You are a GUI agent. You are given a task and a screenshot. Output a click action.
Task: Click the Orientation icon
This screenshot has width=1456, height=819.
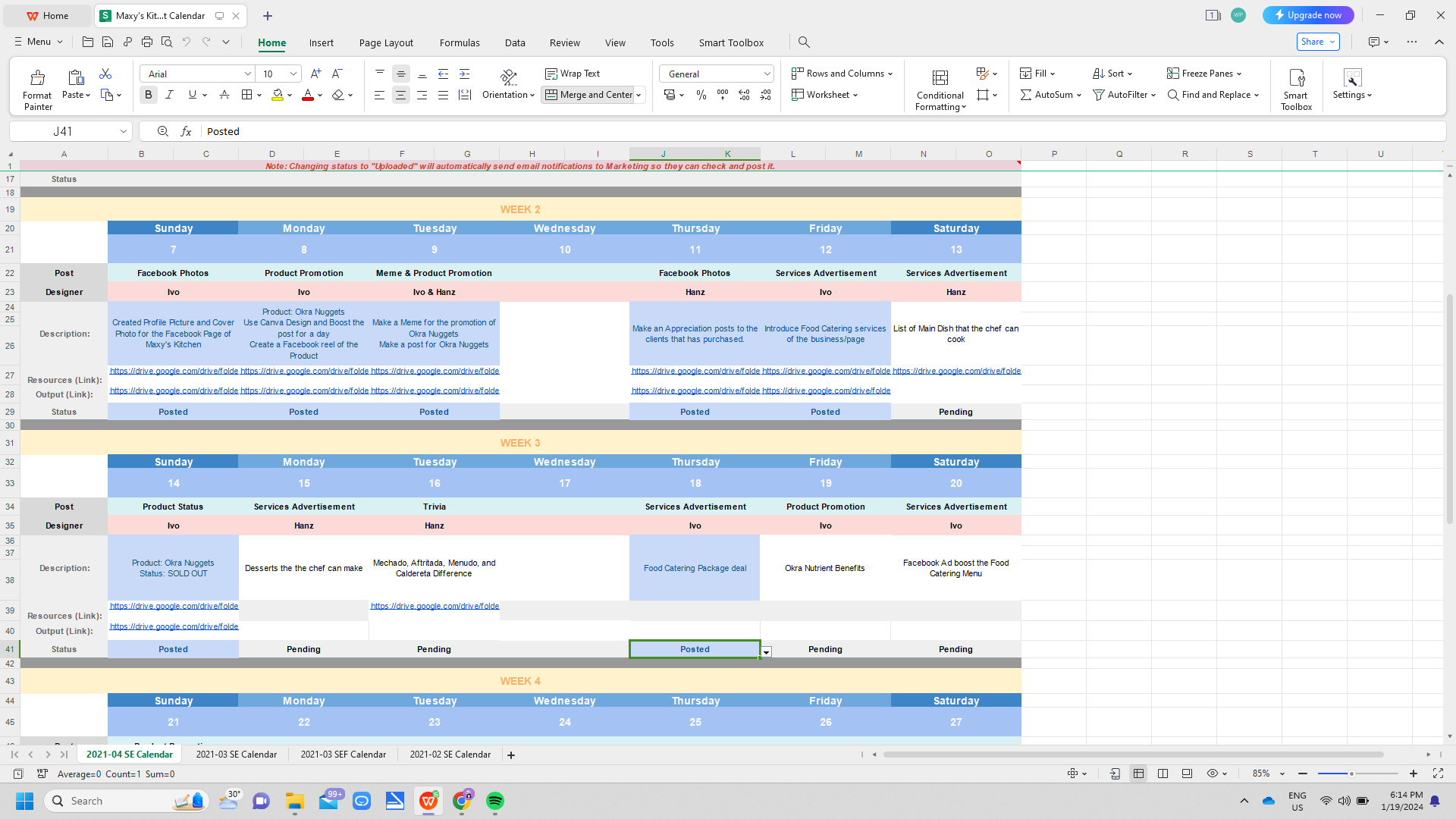(x=509, y=77)
